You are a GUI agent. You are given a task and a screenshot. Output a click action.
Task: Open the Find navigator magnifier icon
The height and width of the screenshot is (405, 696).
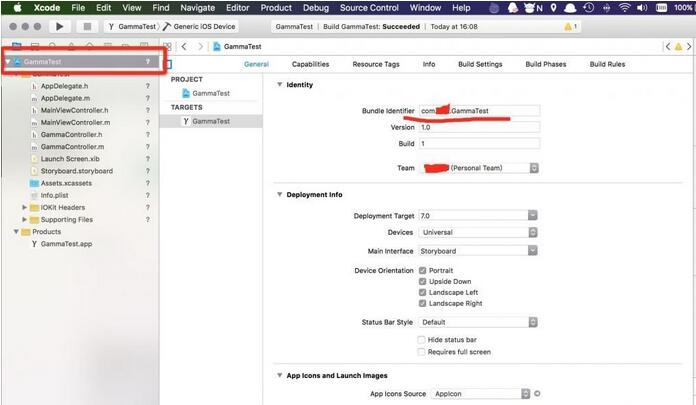click(52, 46)
